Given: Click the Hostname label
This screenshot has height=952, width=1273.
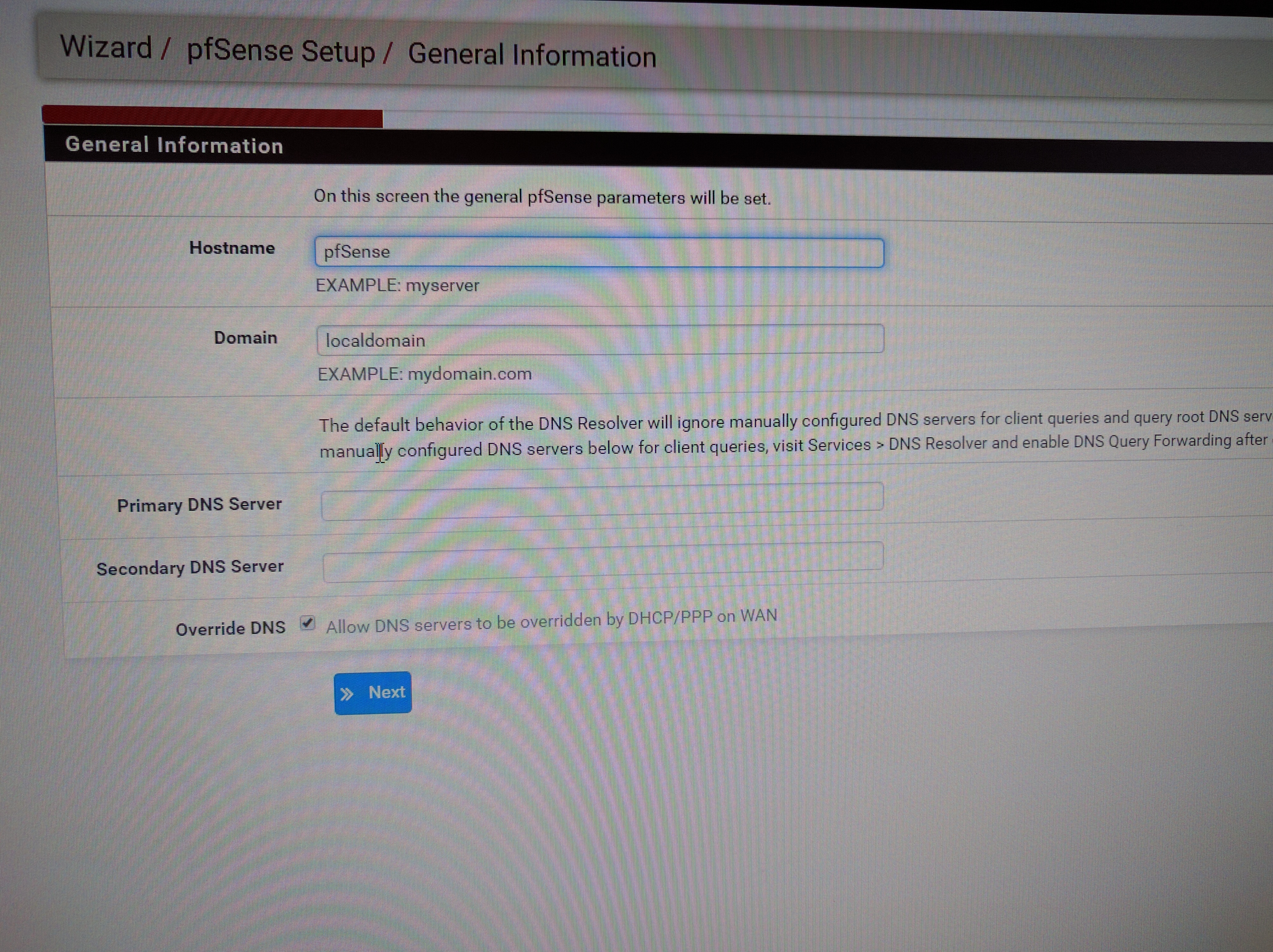Looking at the screenshot, I should [232, 248].
